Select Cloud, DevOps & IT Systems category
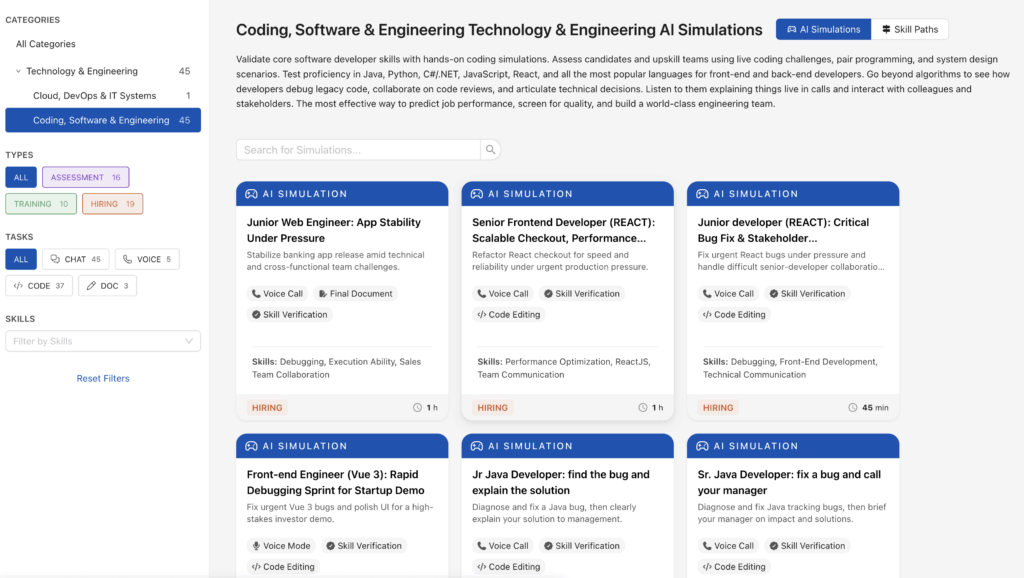 click(94, 96)
